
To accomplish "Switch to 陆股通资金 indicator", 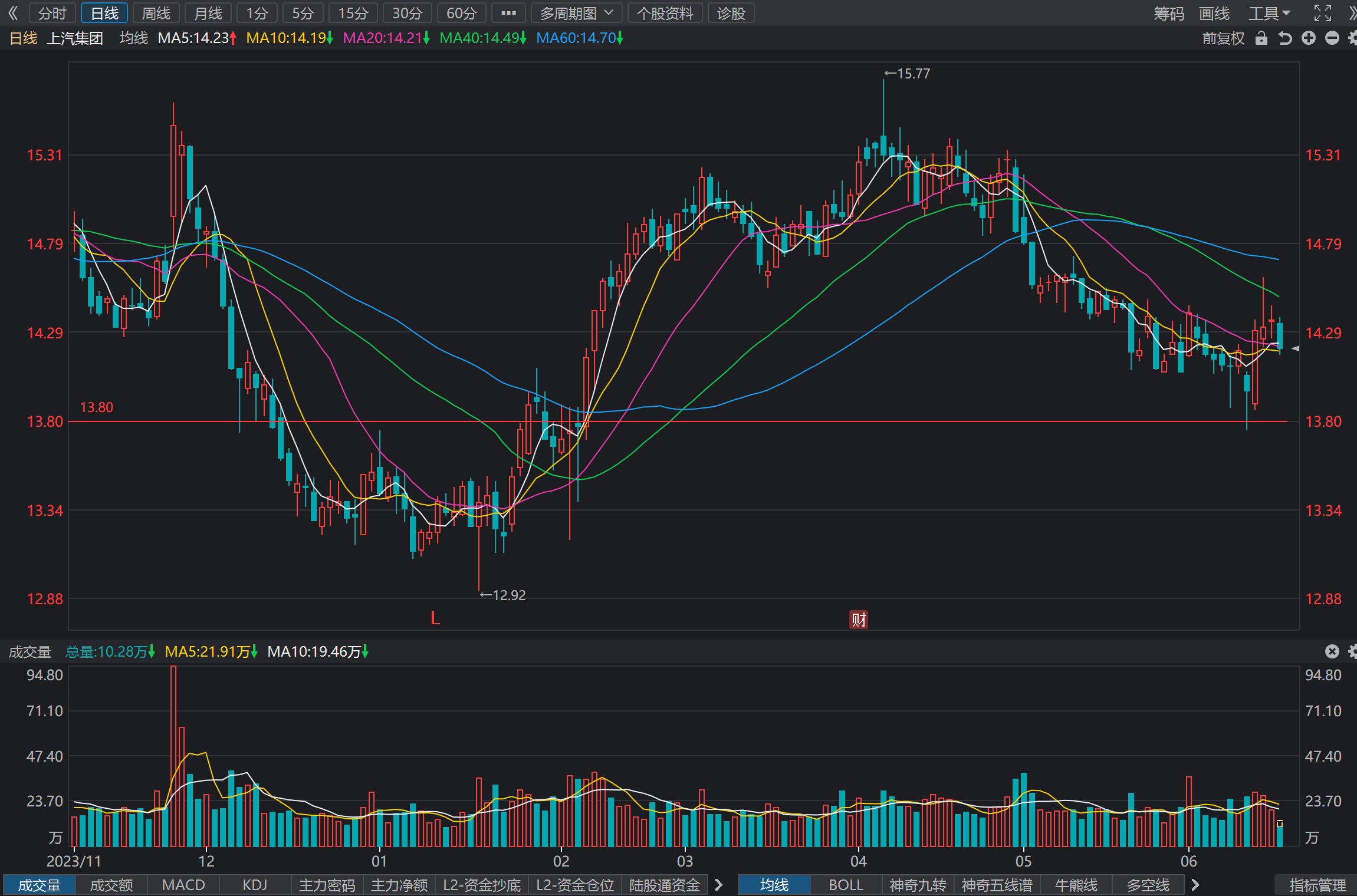I will click(x=665, y=885).
